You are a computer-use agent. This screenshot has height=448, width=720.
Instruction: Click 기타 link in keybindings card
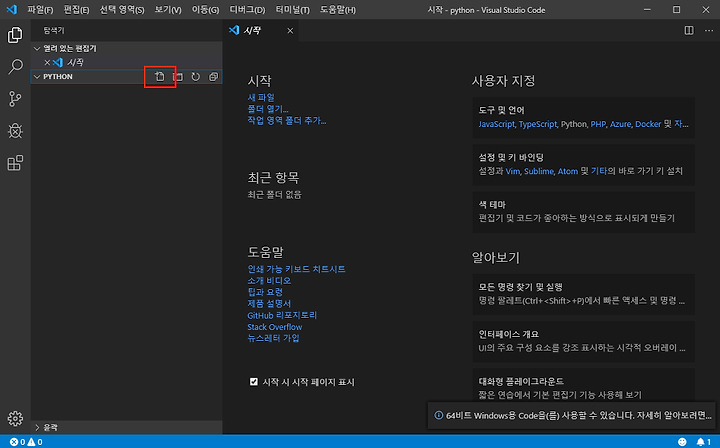pos(599,171)
